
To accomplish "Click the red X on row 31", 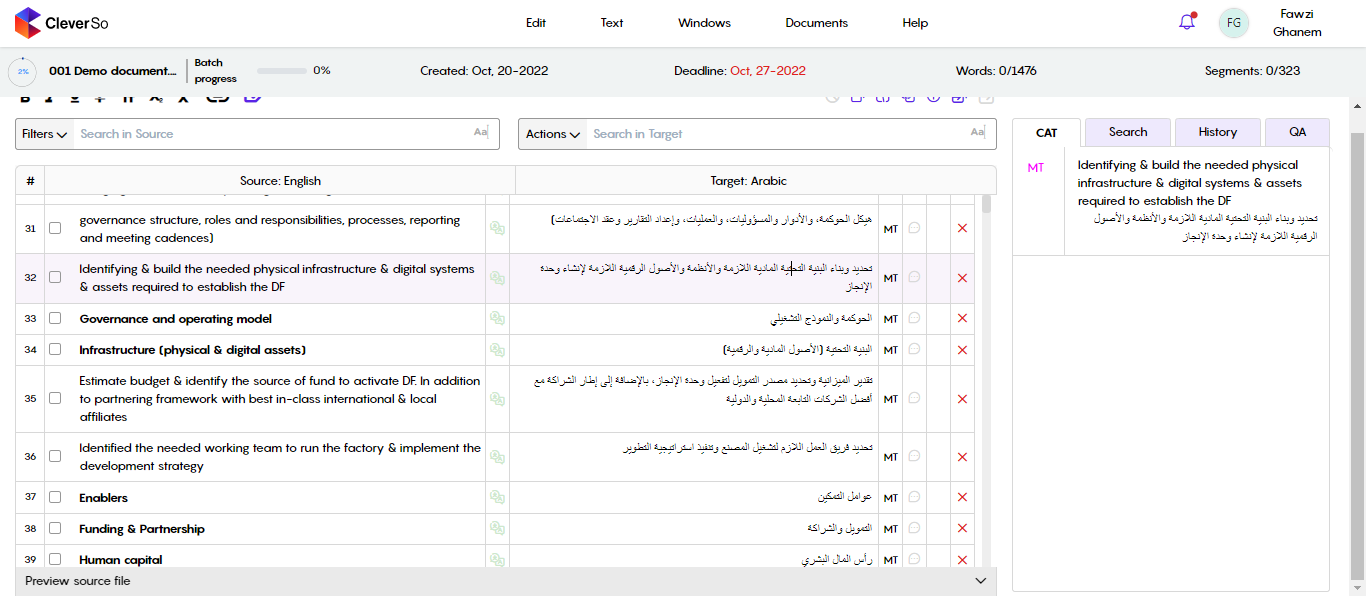I will [x=963, y=229].
